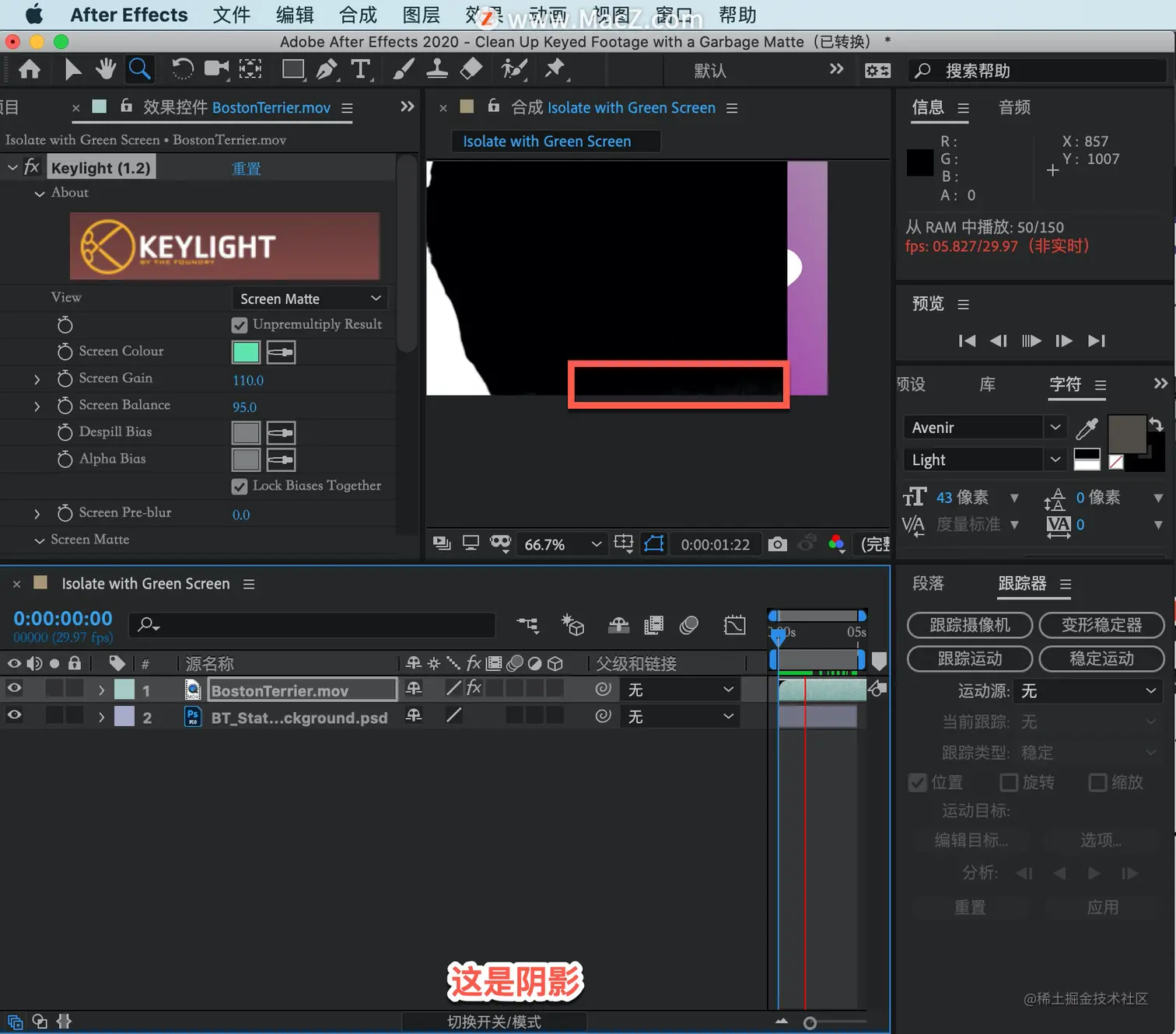Viewport: 1176px width, 1034px height.
Task: Click 重置 link for Keylight
Action: point(247,169)
